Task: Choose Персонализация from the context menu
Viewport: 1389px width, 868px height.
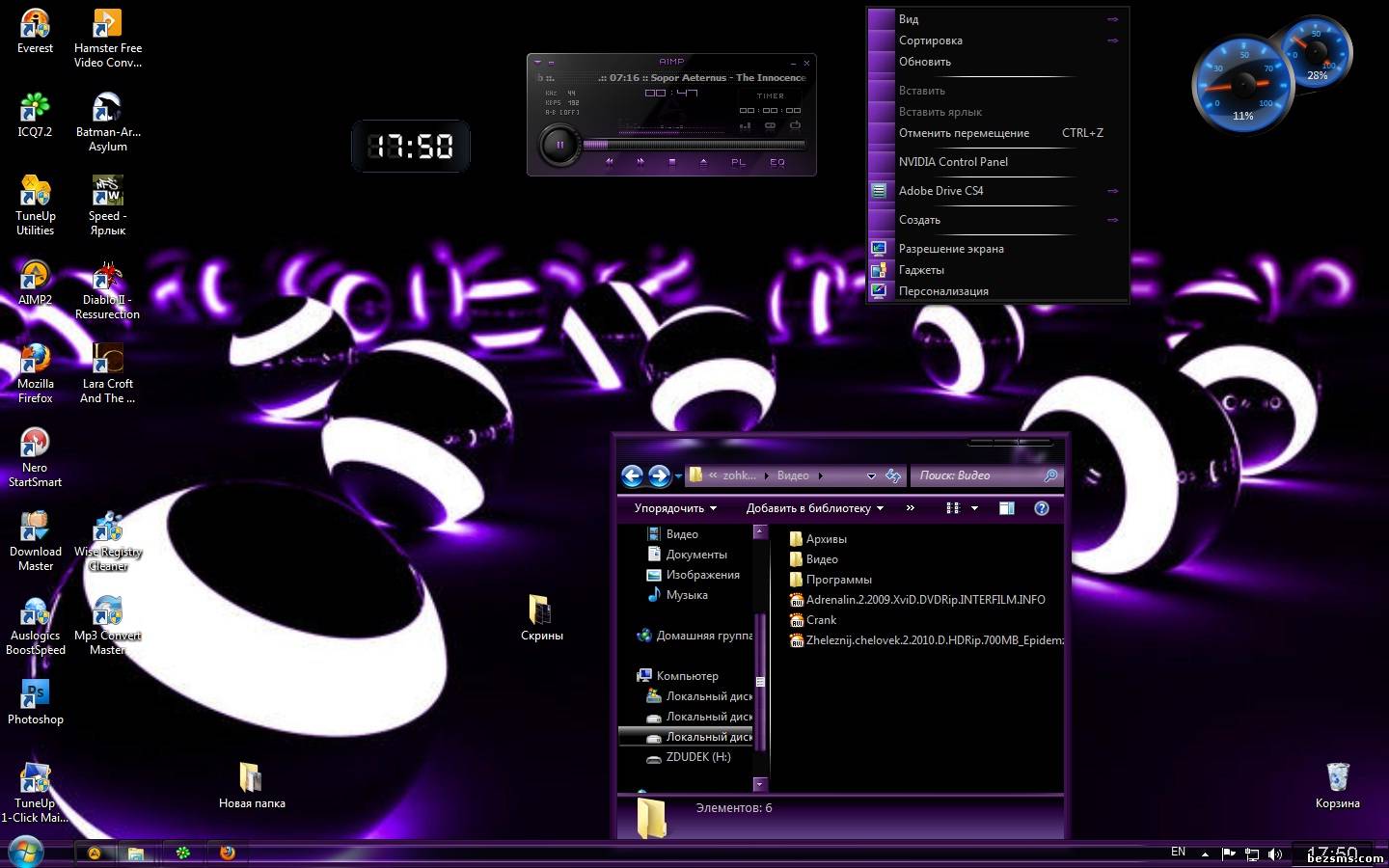Action: [x=943, y=291]
